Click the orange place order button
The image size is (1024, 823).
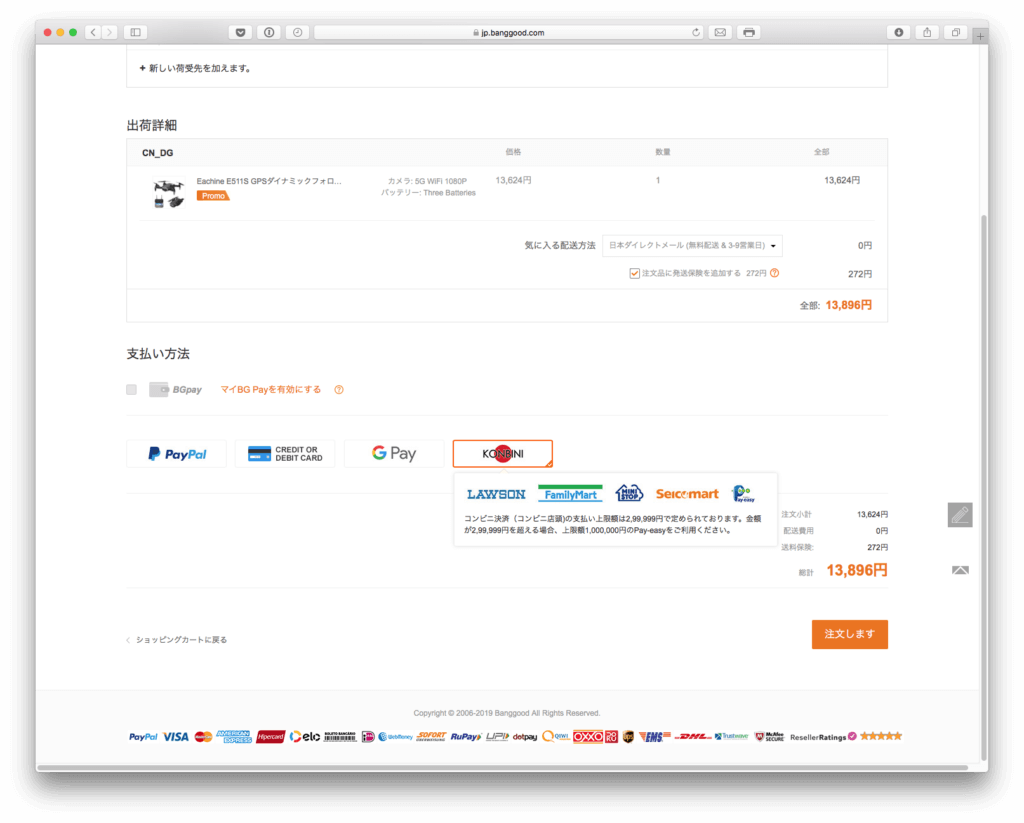(x=849, y=635)
